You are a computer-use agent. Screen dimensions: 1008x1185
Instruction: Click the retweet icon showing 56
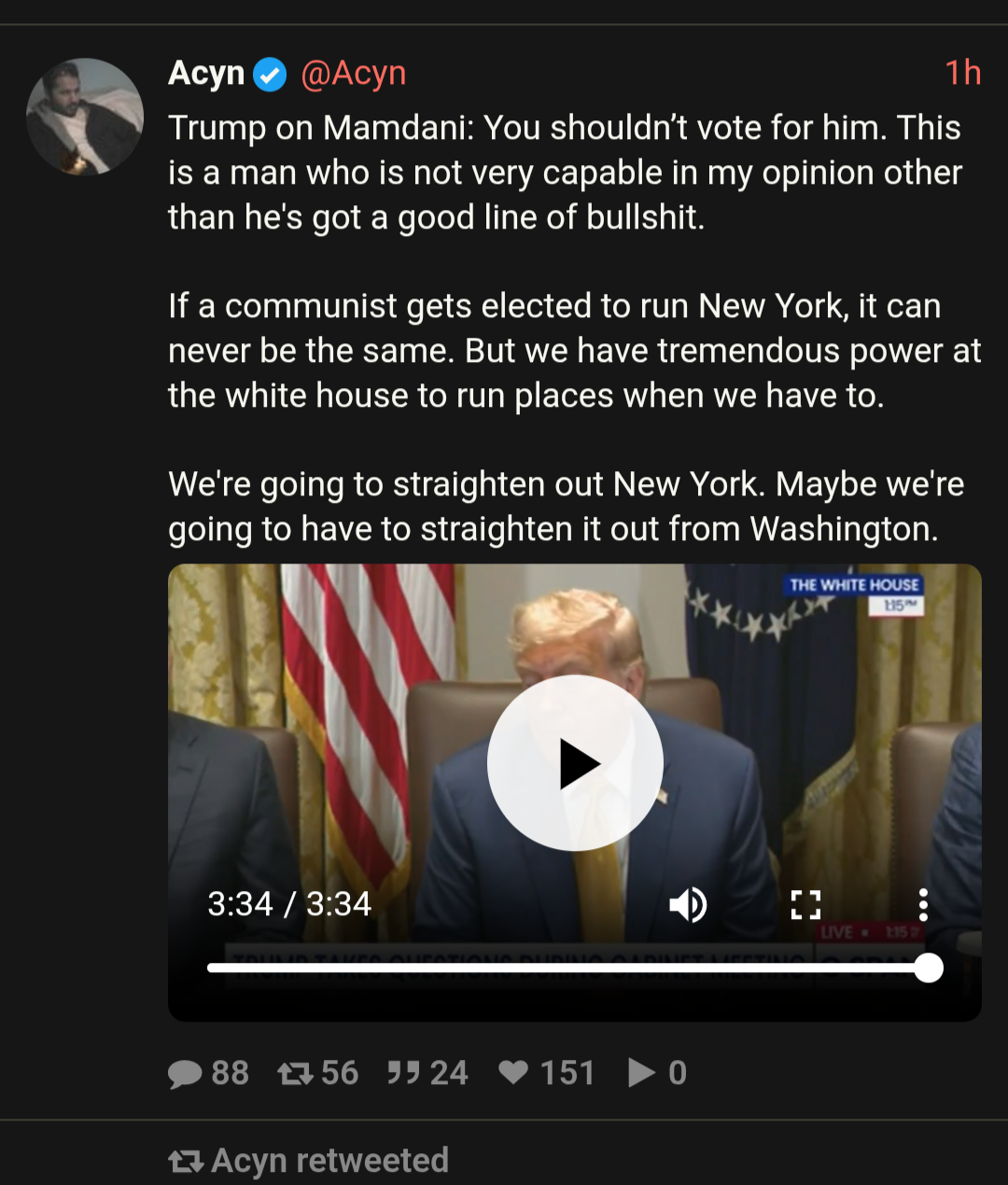295,1073
